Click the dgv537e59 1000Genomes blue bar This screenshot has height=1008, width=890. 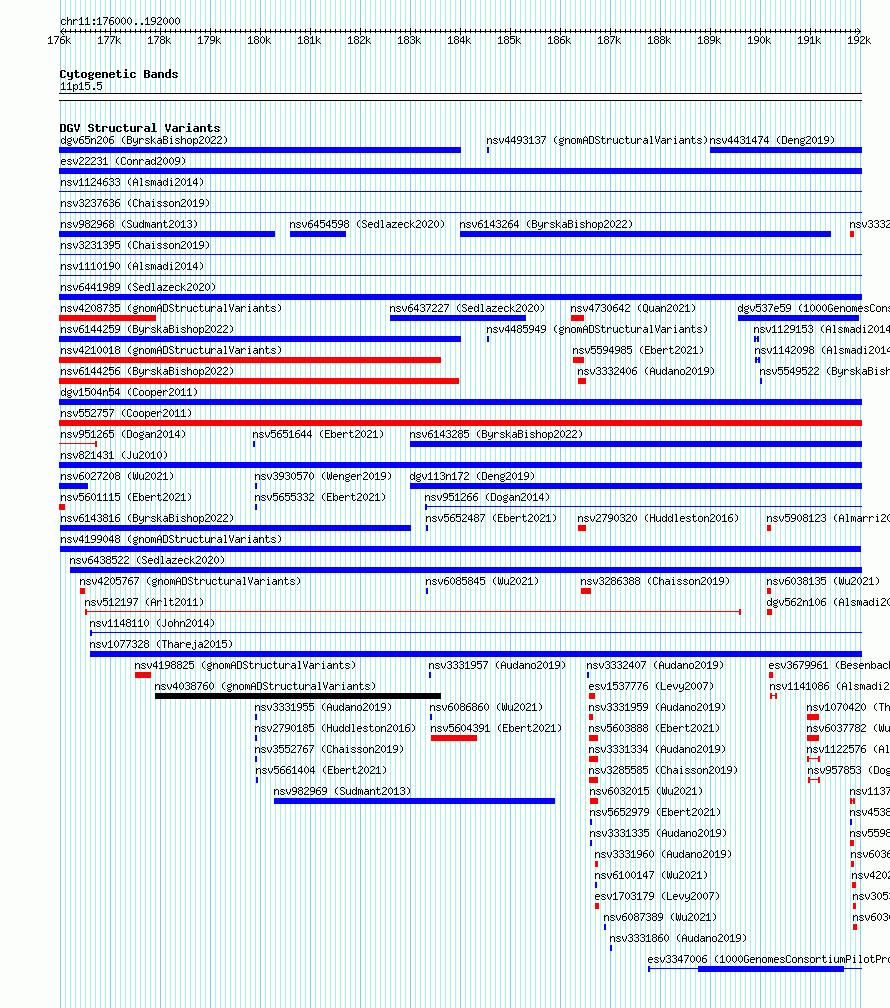[x=798, y=318]
